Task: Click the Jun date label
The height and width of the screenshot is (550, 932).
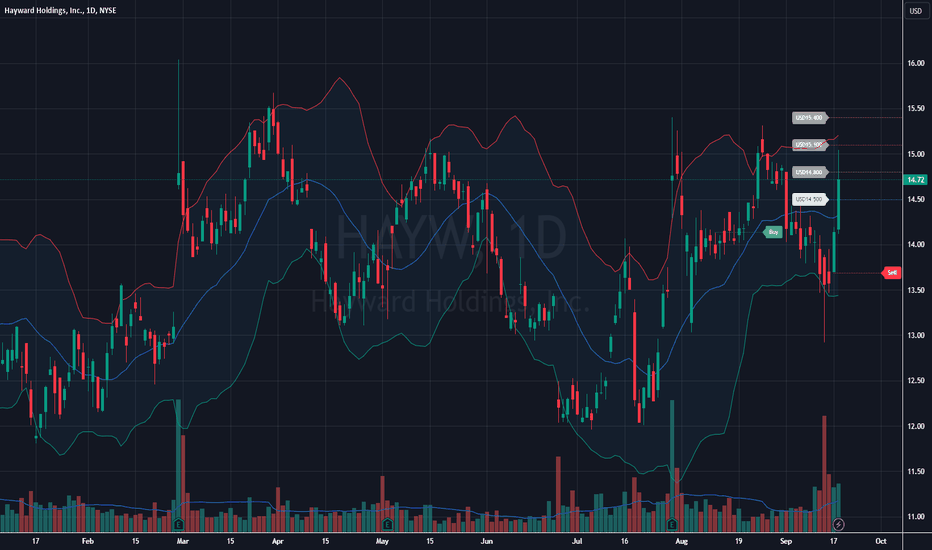Action: point(487,541)
